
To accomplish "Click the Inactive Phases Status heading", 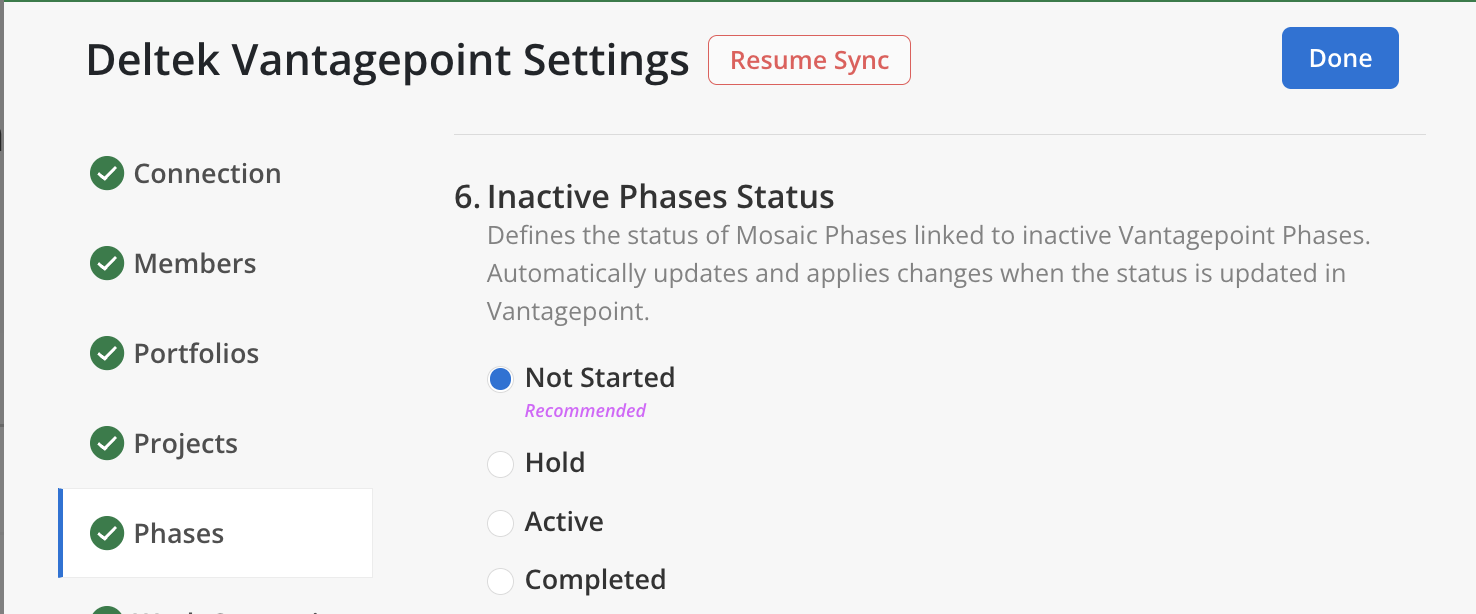I will [660, 196].
